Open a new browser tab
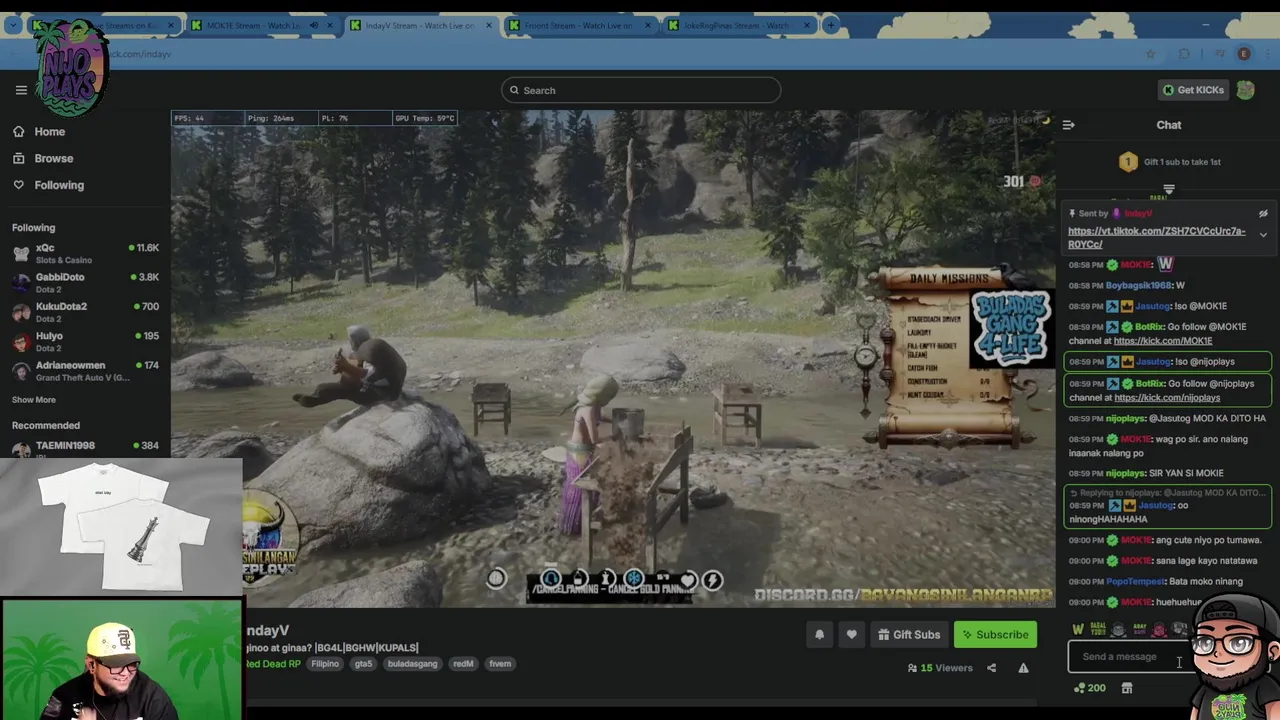 click(x=830, y=25)
